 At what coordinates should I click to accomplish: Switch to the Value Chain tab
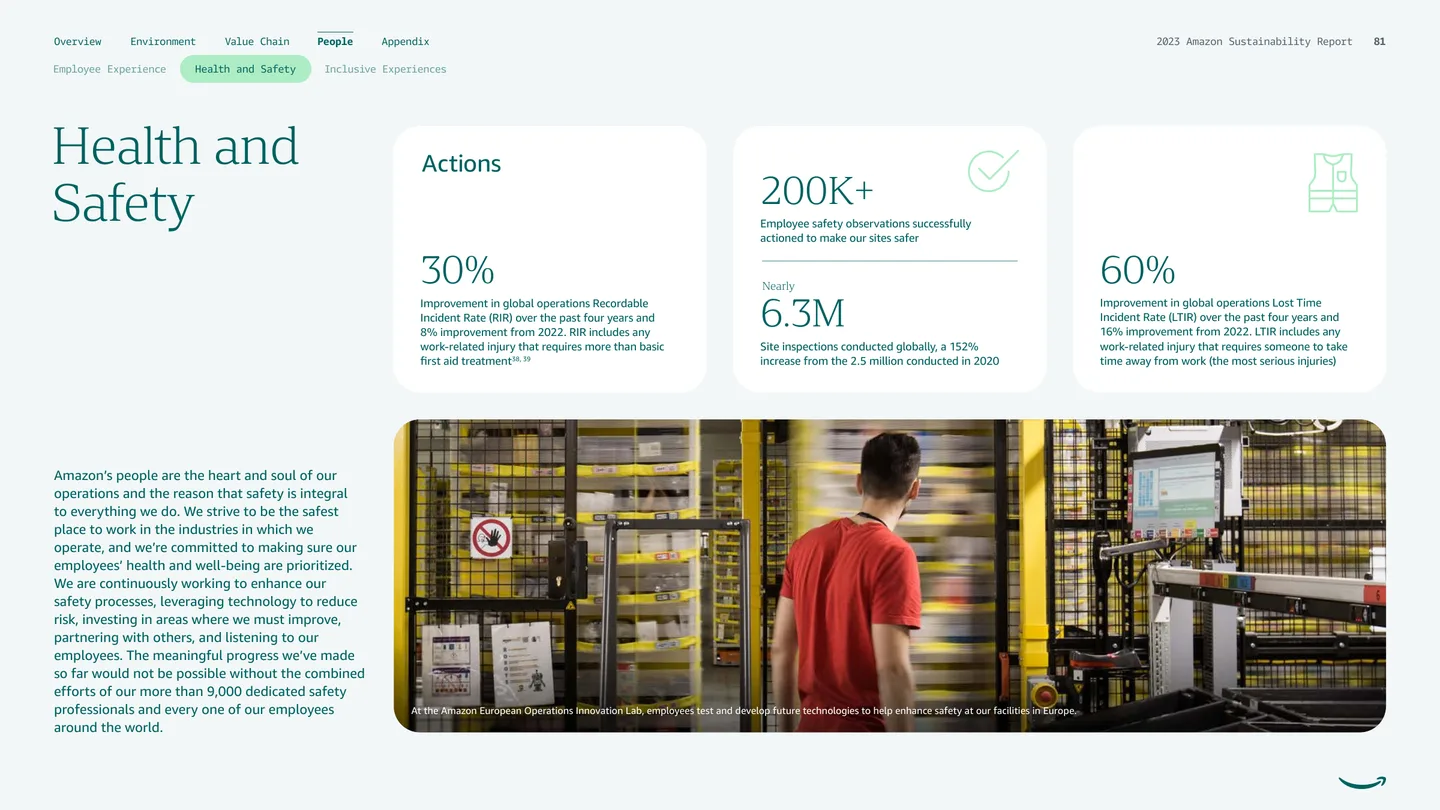click(x=257, y=42)
